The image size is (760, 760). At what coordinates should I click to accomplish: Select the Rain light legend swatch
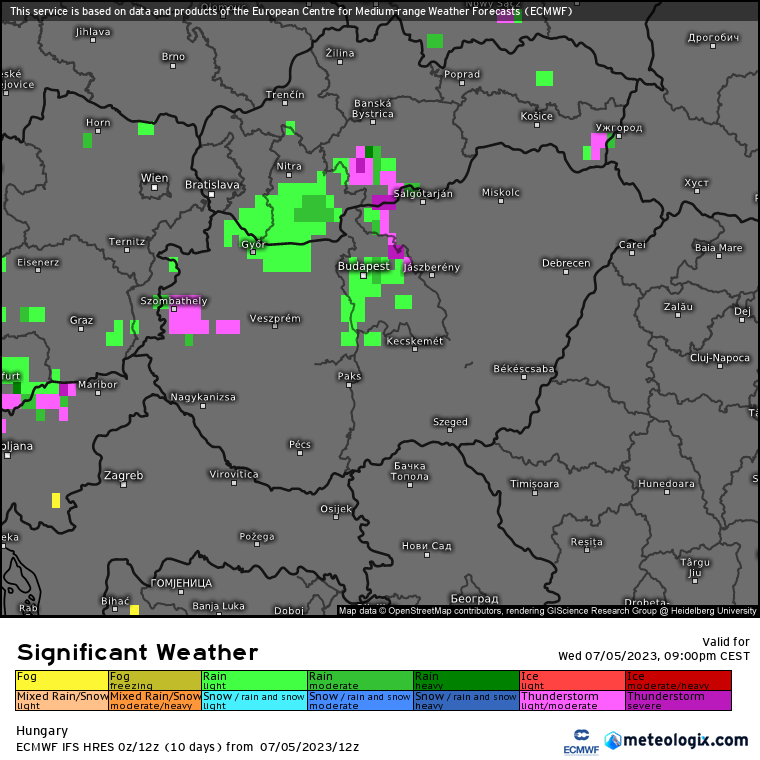(x=254, y=680)
